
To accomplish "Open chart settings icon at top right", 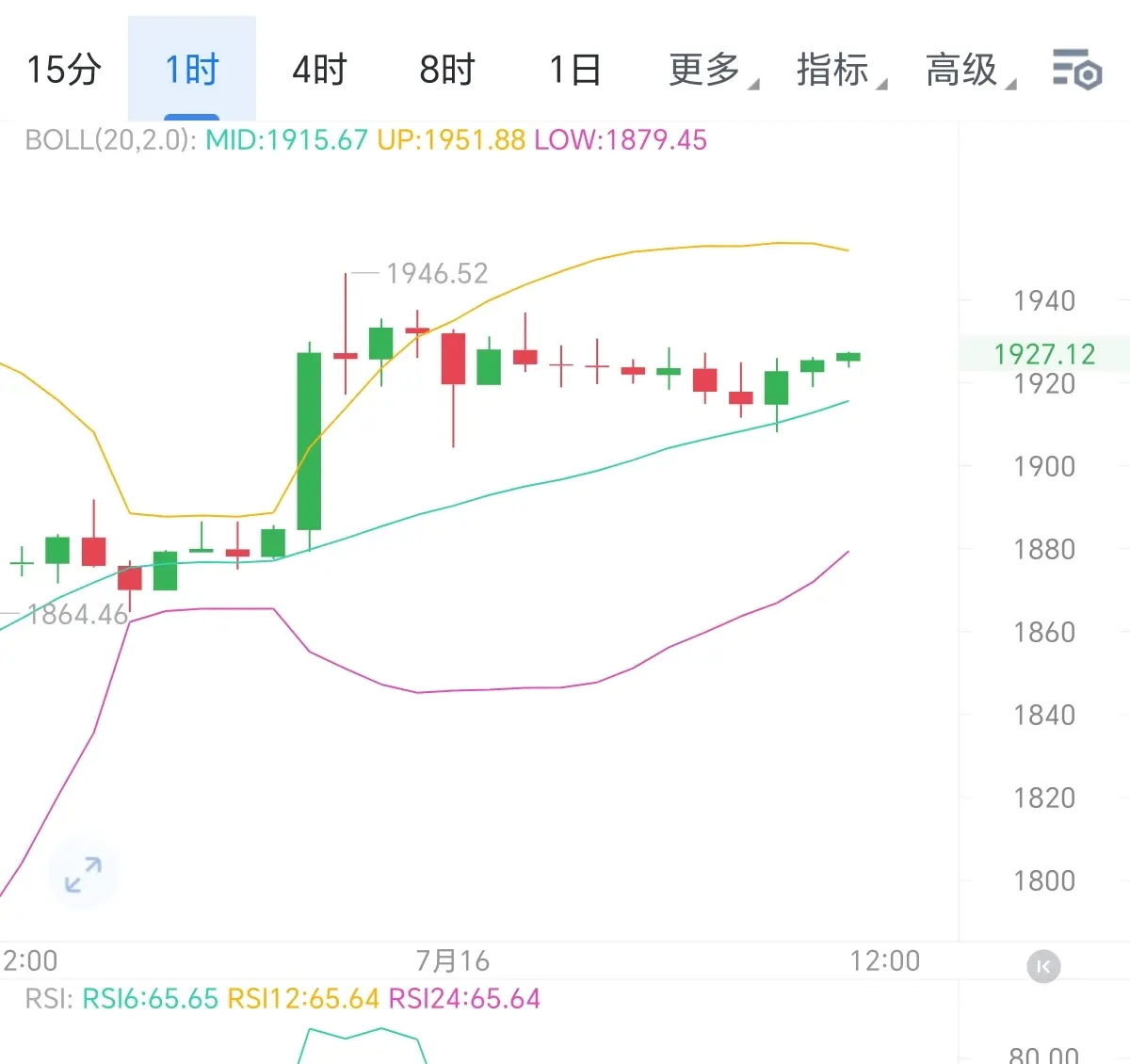I will [1076, 69].
